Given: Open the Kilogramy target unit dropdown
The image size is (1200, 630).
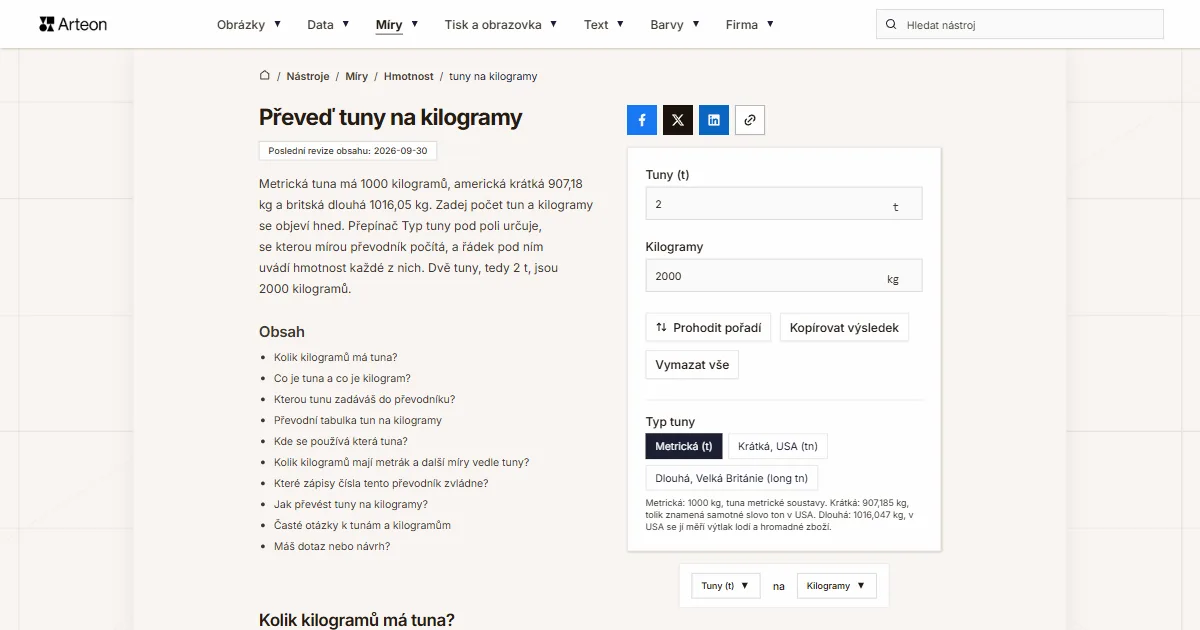Looking at the screenshot, I should [837, 586].
